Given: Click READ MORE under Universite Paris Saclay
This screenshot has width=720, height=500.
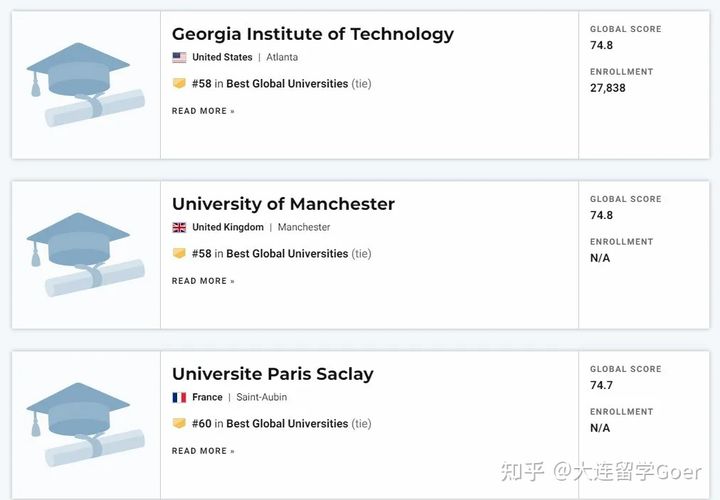Looking at the screenshot, I should 203,451.
